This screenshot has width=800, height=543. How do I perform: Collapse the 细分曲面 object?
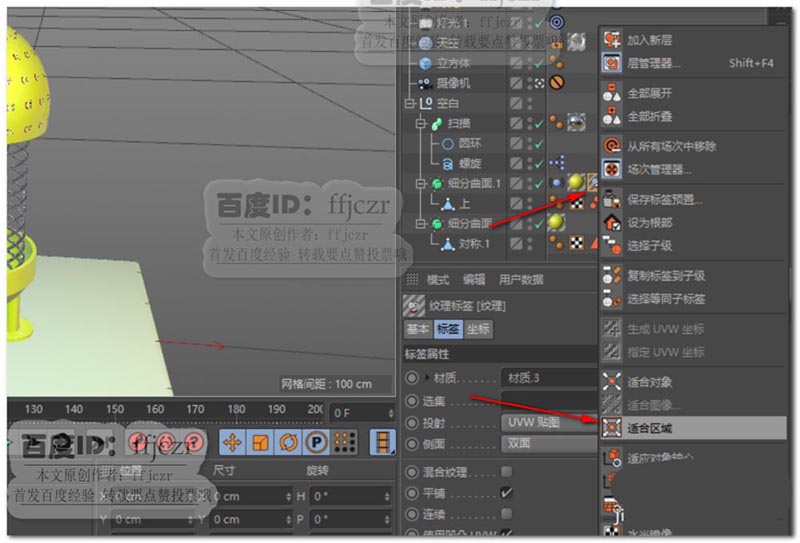click(x=420, y=224)
